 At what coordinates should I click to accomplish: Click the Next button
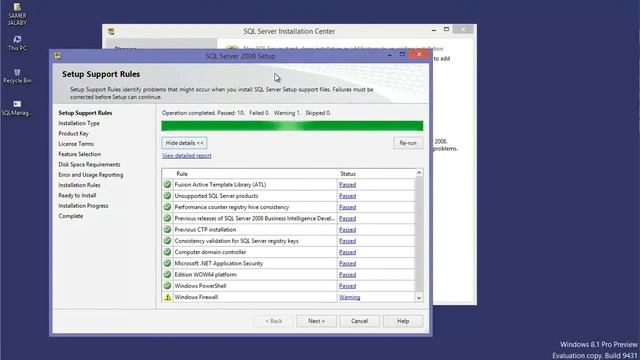316,321
